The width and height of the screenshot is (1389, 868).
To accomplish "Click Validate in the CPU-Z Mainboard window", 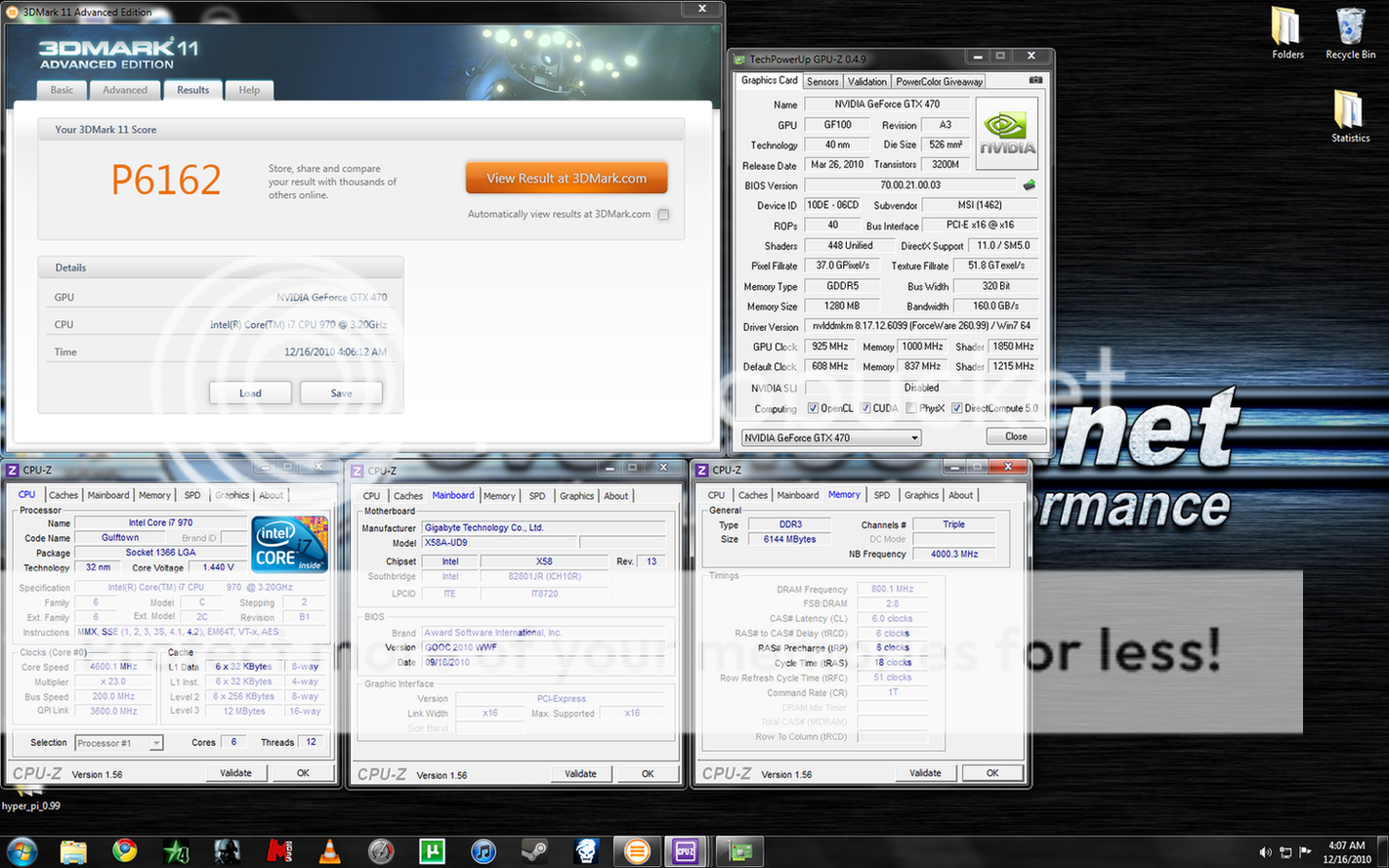I will [x=580, y=773].
